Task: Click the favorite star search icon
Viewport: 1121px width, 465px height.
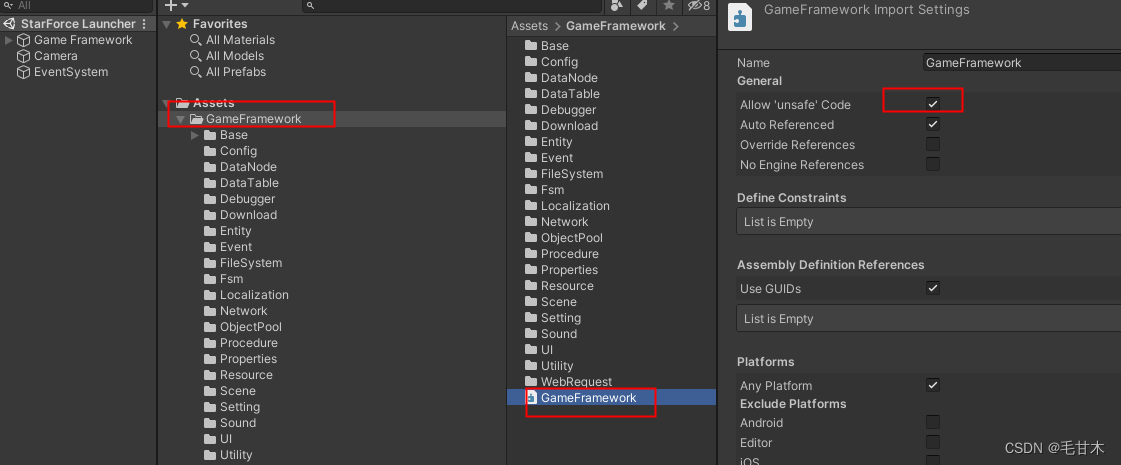Action: 668,6
